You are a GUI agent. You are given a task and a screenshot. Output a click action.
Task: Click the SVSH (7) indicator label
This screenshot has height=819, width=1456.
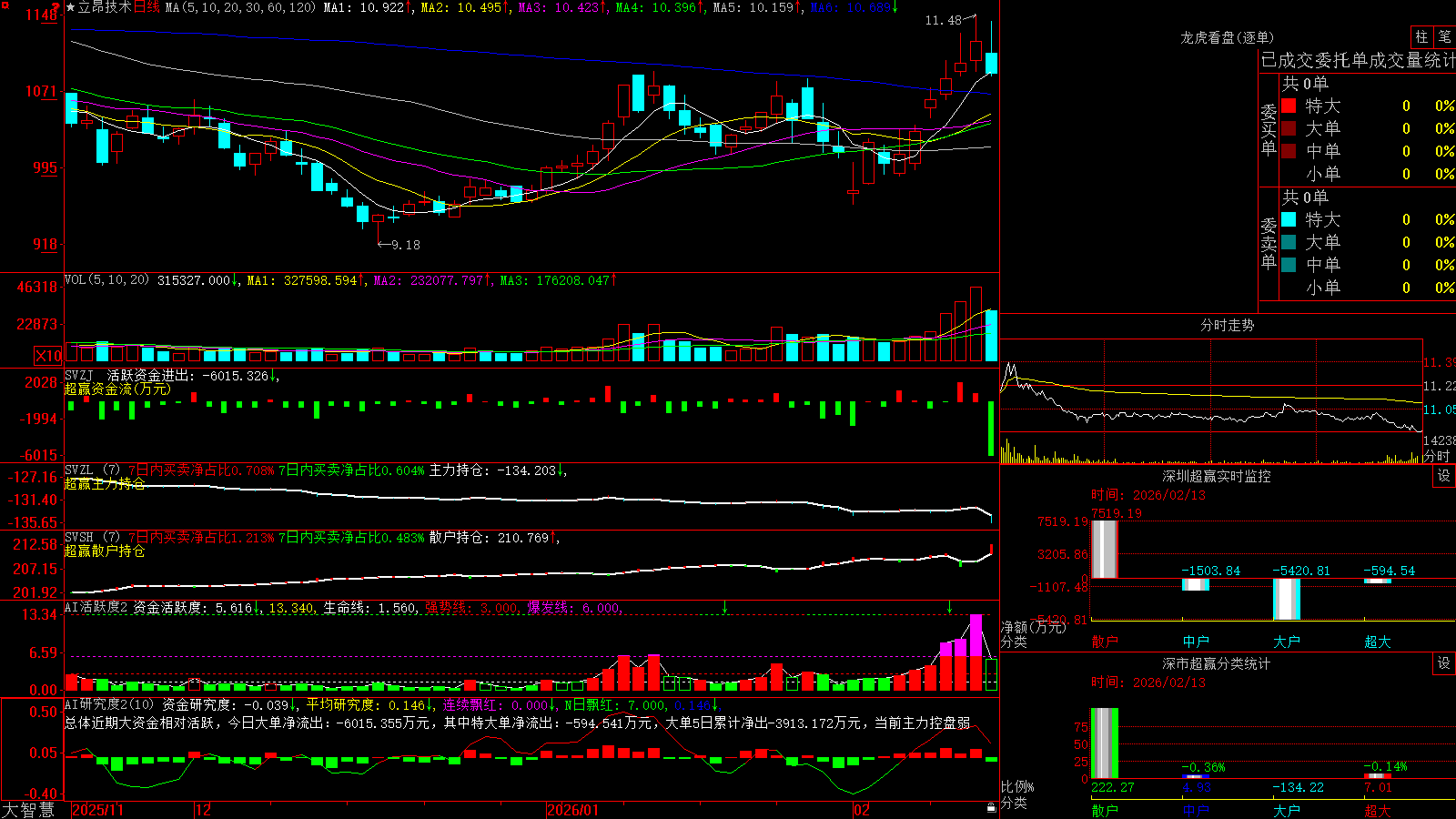pos(92,538)
